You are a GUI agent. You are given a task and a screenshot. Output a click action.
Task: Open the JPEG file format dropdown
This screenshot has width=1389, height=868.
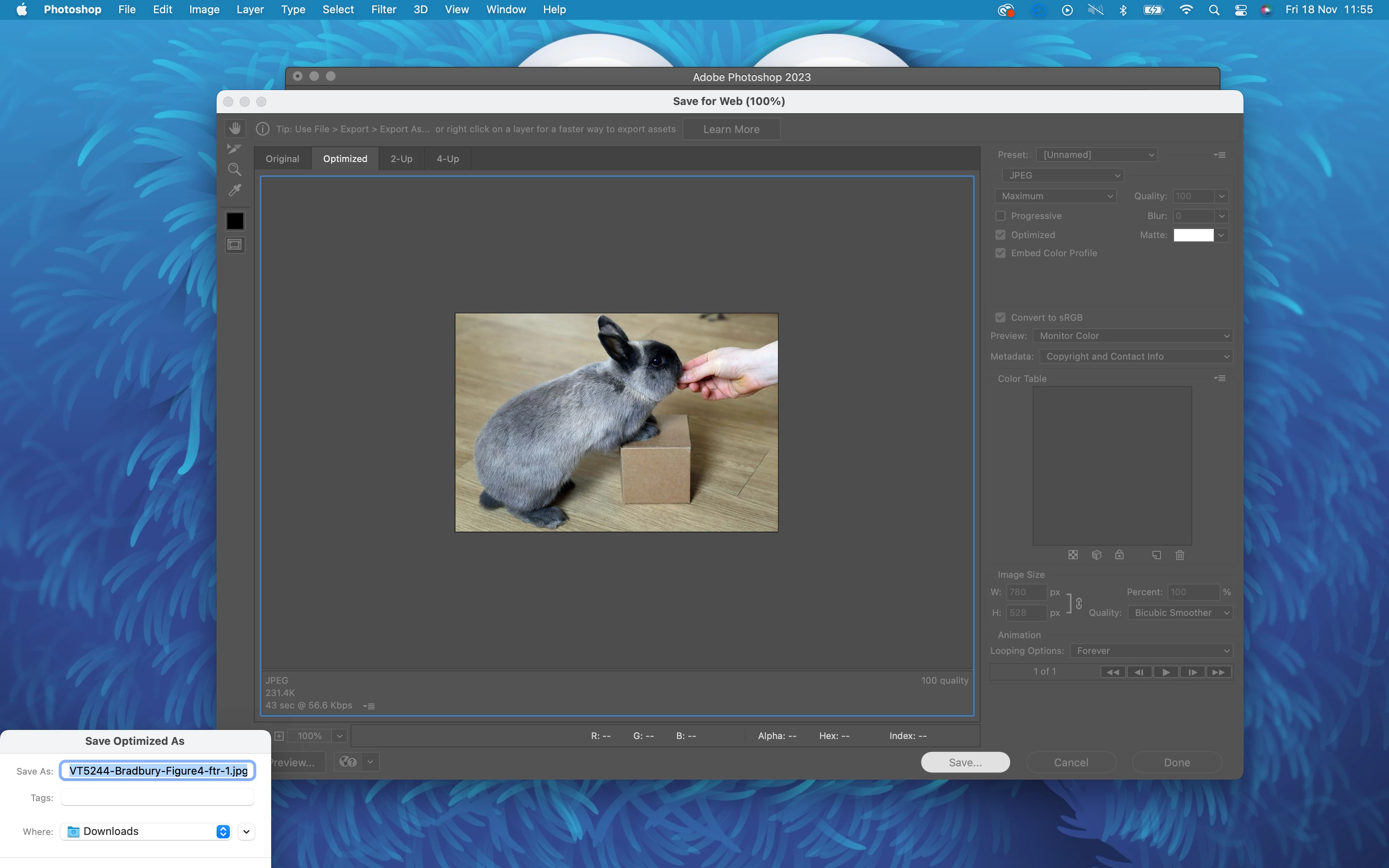(x=1062, y=175)
